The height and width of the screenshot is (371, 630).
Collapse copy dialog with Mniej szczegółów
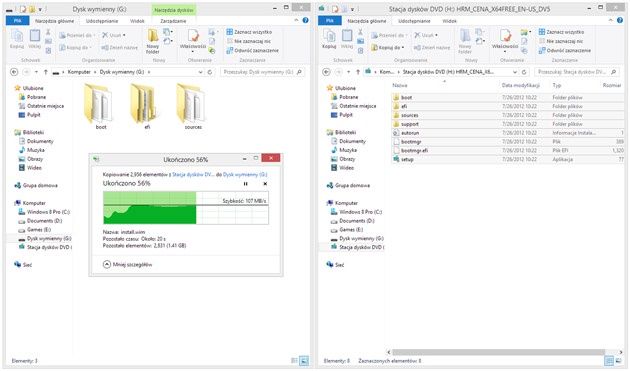[x=127, y=264]
